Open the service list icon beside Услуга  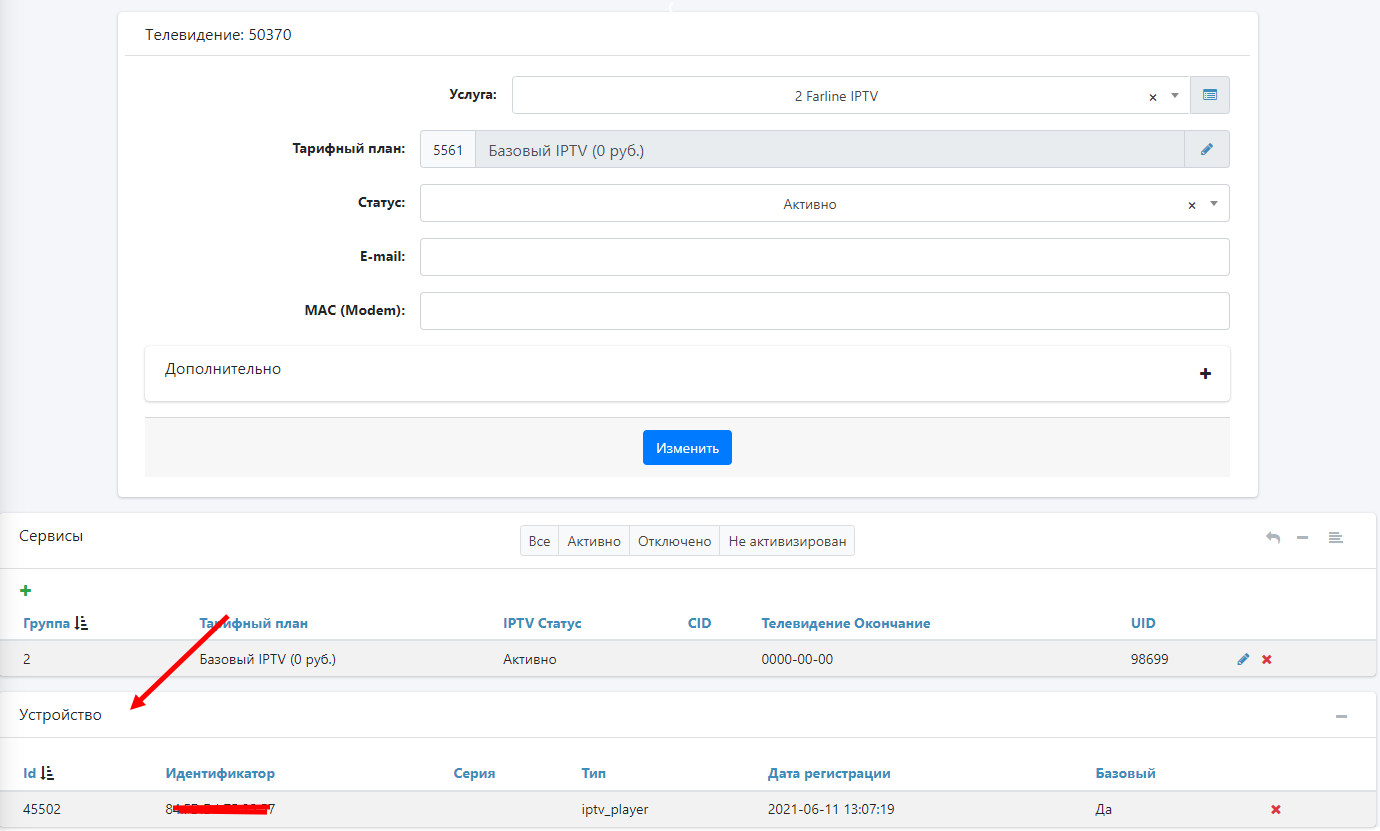(1210, 96)
